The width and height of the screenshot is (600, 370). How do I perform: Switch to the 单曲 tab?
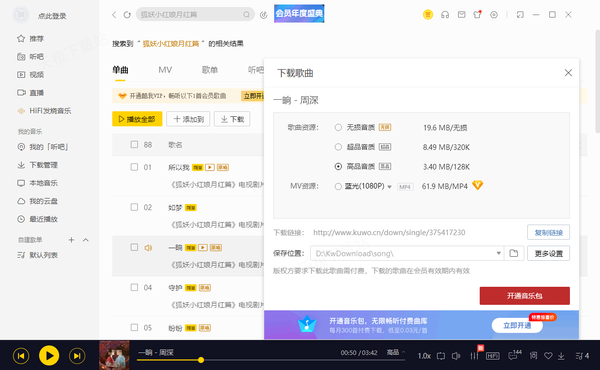[x=120, y=70]
